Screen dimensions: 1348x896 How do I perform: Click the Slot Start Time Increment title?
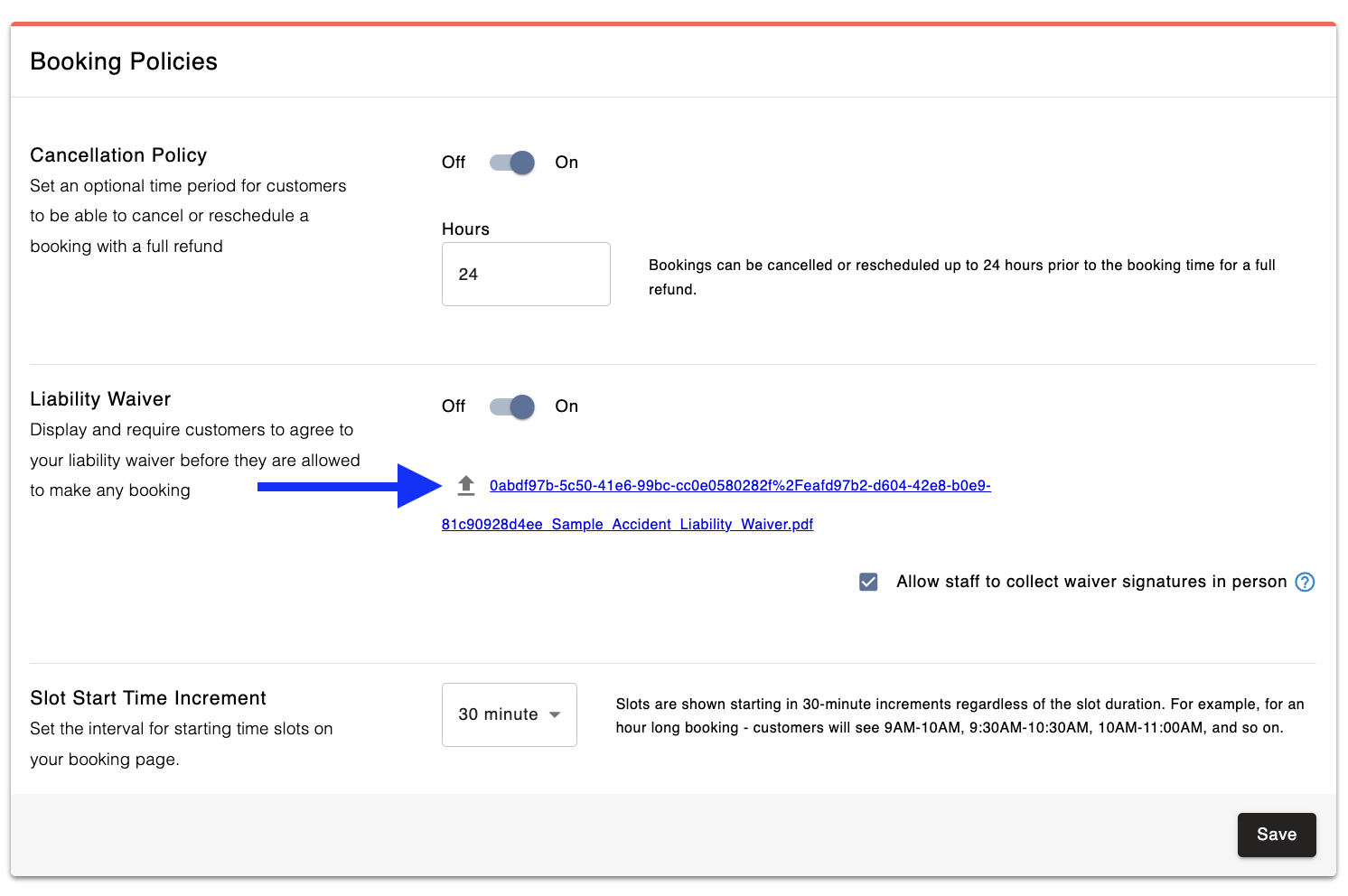pos(148,698)
